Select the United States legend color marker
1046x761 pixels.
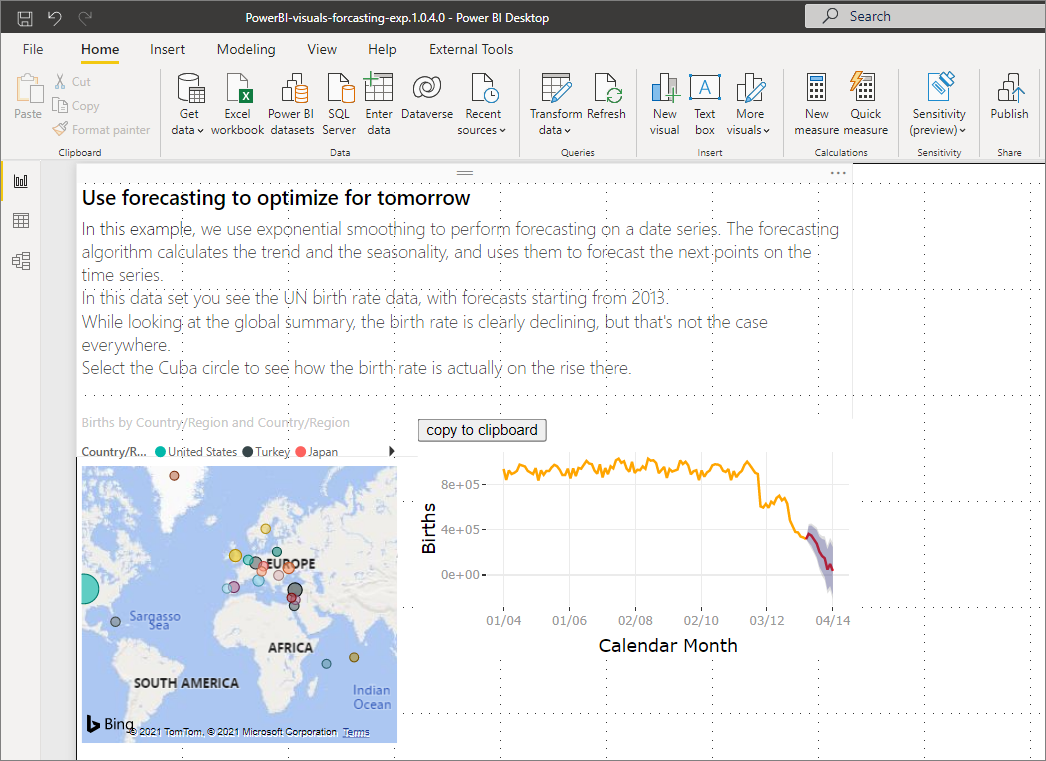[x=160, y=452]
